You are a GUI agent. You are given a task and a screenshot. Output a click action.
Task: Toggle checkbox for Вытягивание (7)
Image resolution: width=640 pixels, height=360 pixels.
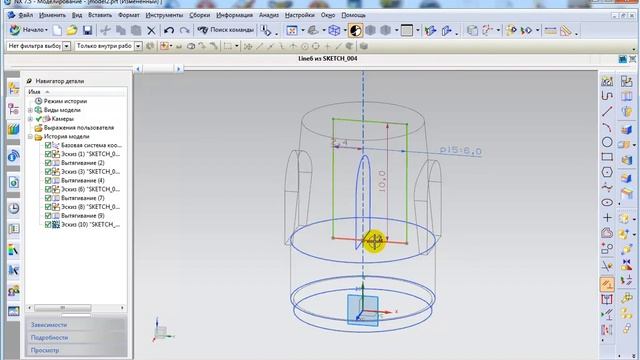pyautogui.click(x=48, y=198)
